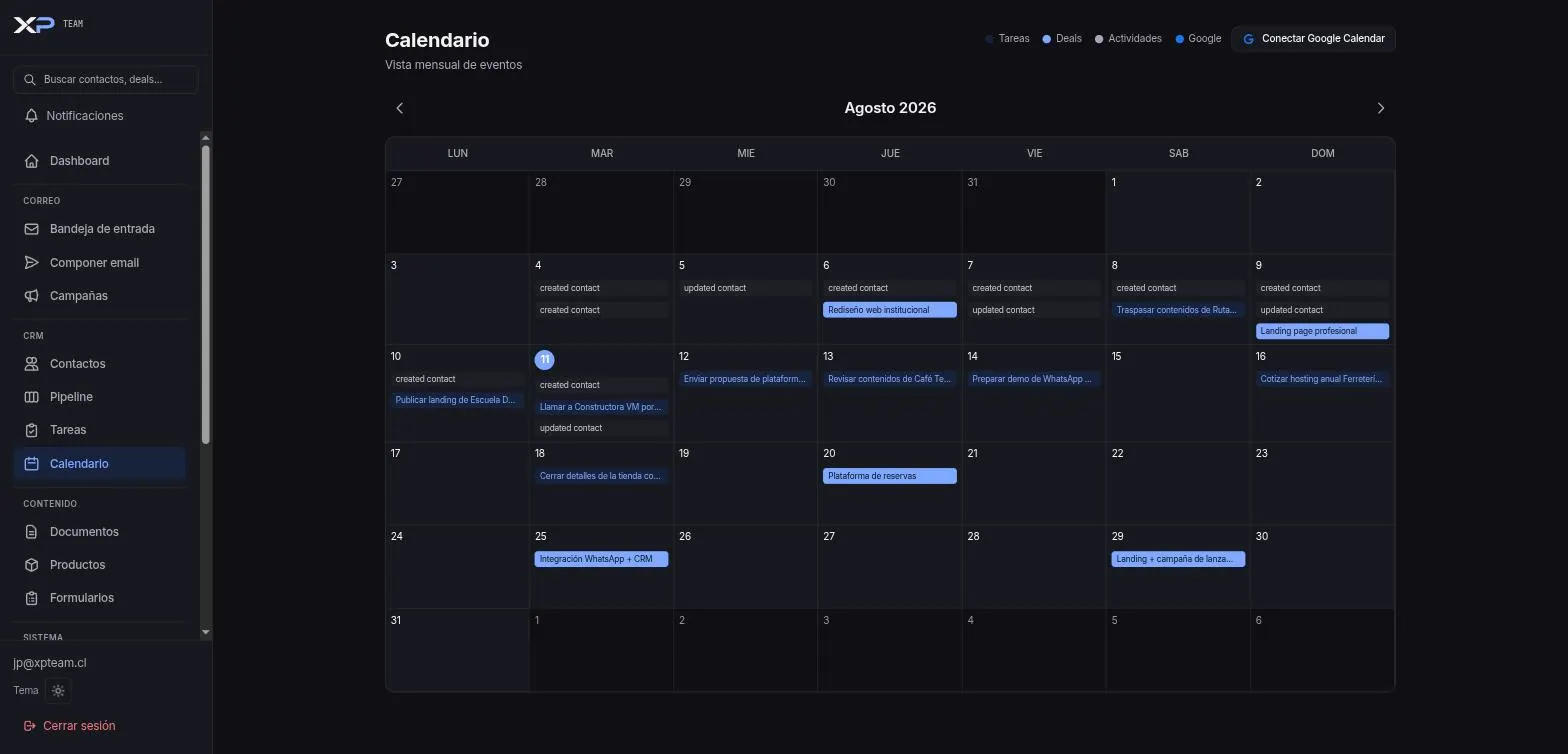Open the Cerrar detalles de la tienda task
The width and height of the screenshot is (1568, 754).
(601, 476)
